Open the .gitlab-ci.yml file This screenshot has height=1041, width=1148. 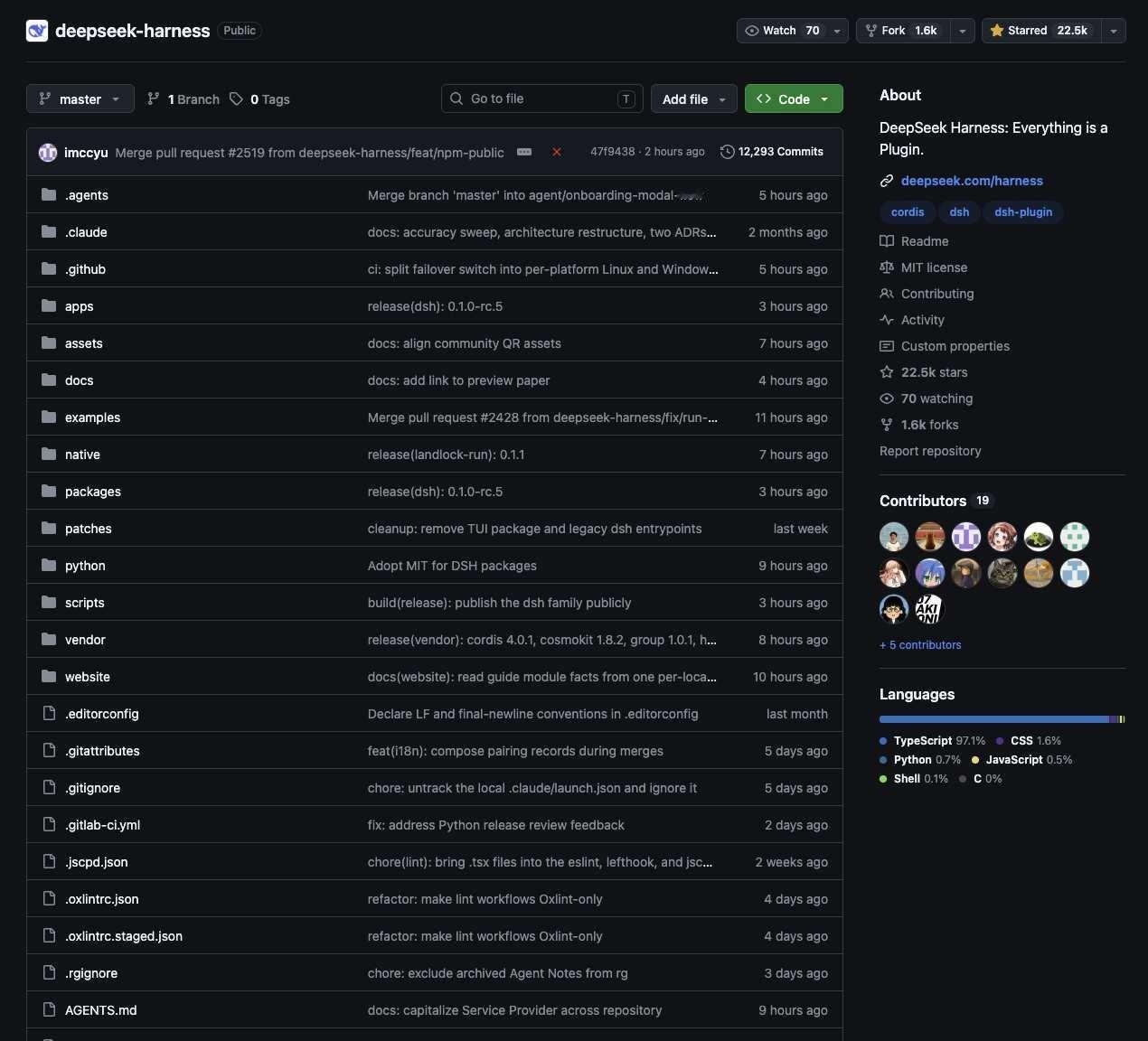pyautogui.click(x=102, y=825)
